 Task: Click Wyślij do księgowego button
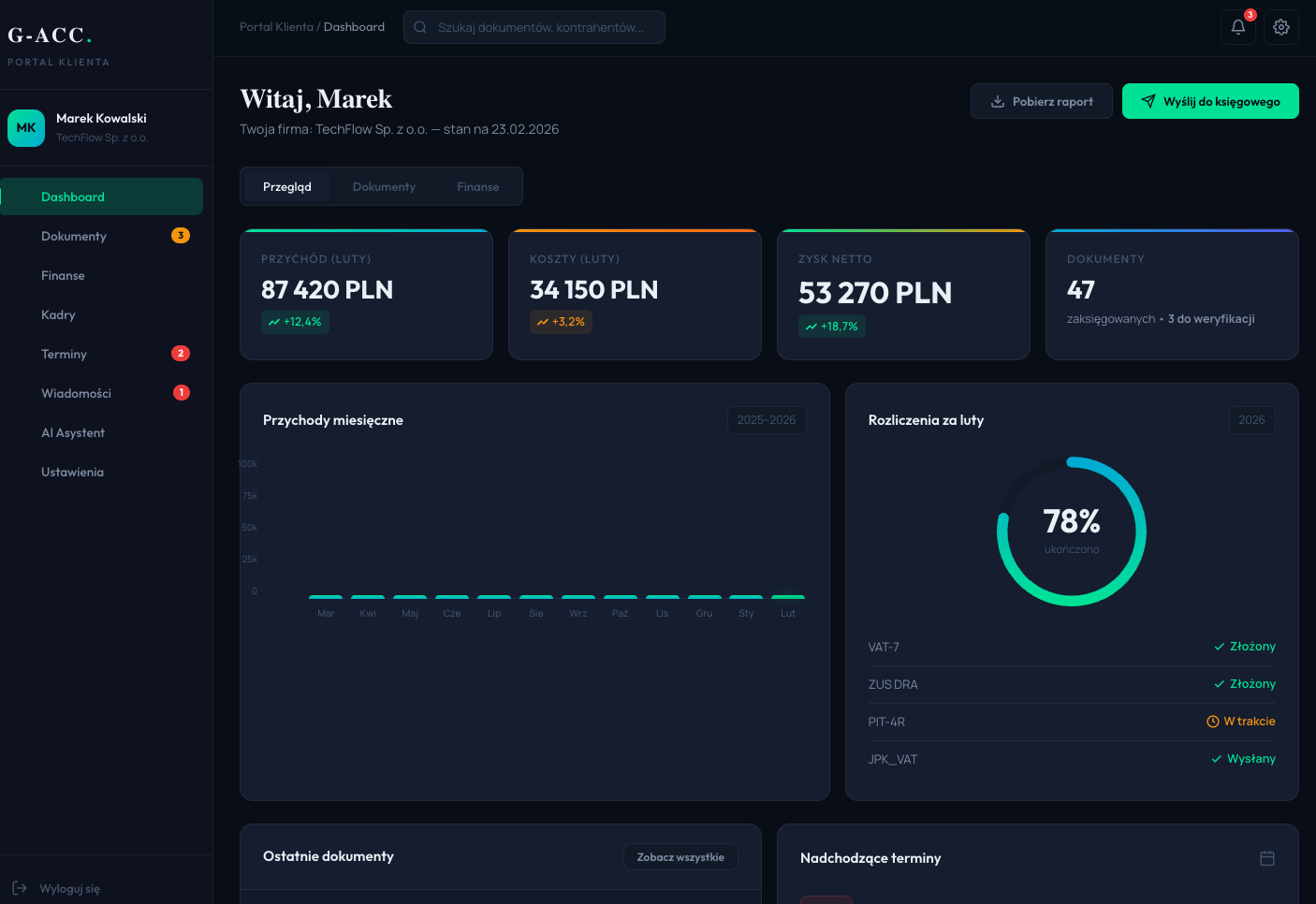(1209, 102)
